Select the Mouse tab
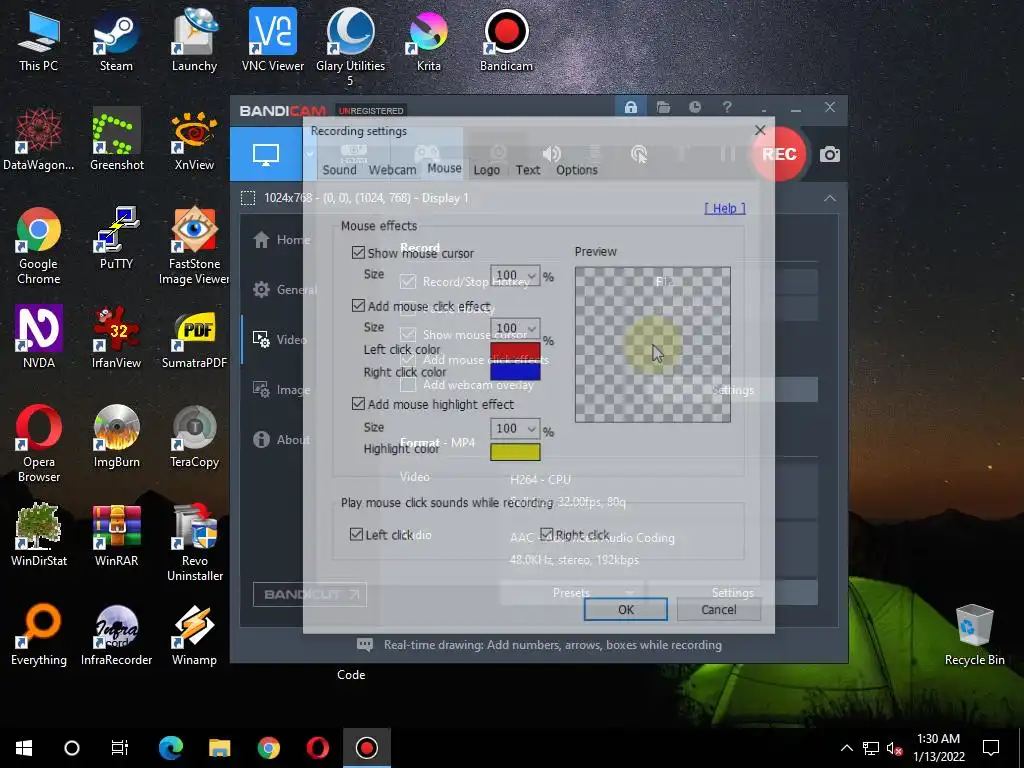The height and width of the screenshot is (768, 1024). [x=445, y=168]
